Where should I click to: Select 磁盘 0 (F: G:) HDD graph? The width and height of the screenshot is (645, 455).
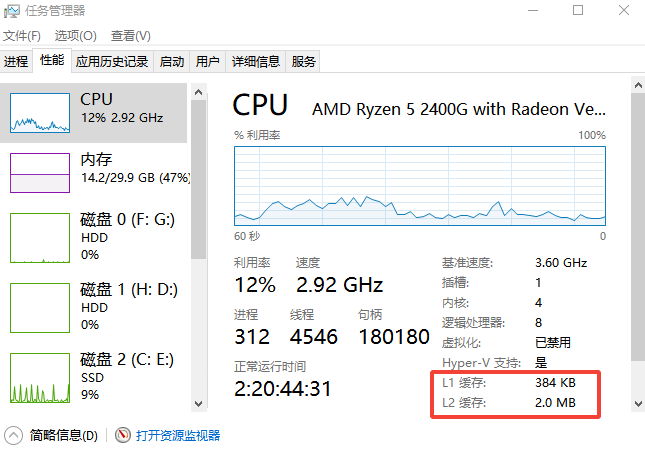(x=40, y=238)
